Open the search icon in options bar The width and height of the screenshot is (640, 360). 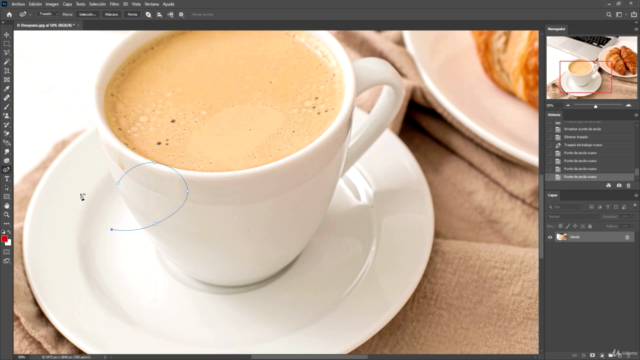point(609,14)
